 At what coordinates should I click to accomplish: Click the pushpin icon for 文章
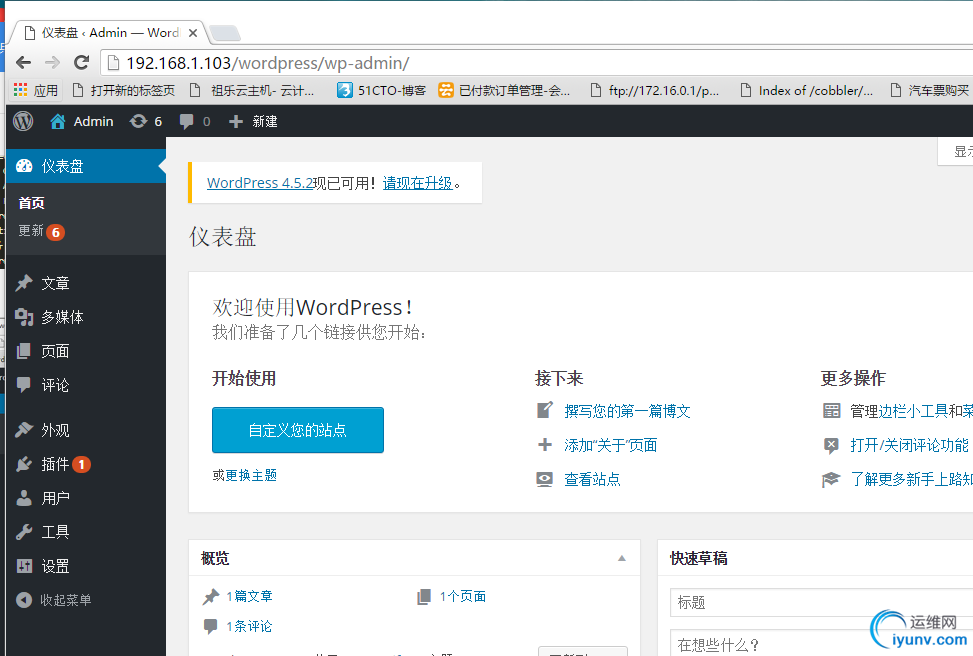24,283
